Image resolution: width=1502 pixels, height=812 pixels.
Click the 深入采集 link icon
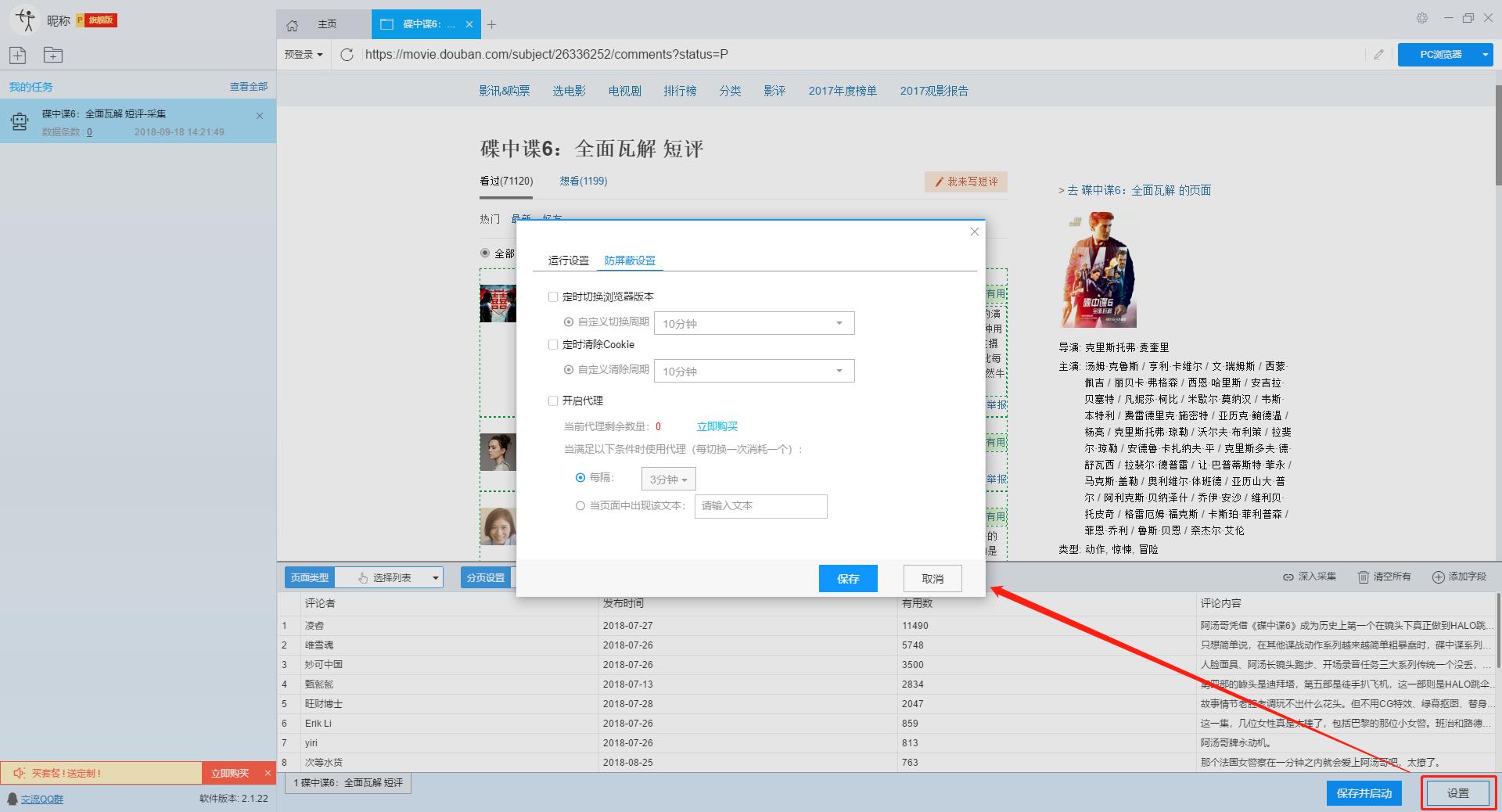[1288, 577]
